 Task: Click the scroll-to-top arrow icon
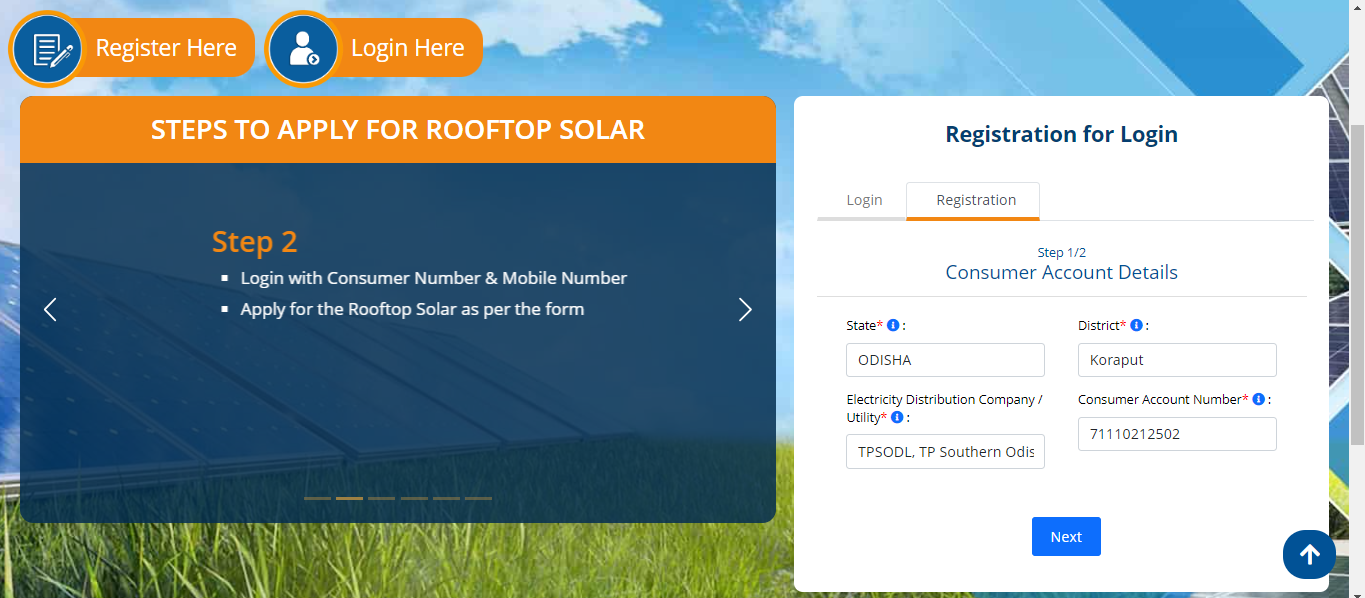coord(1309,554)
